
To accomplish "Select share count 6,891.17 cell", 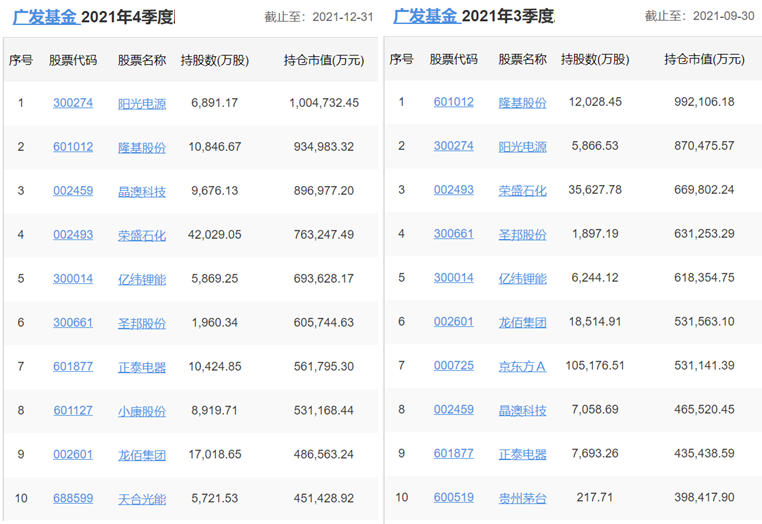I will point(214,103).
